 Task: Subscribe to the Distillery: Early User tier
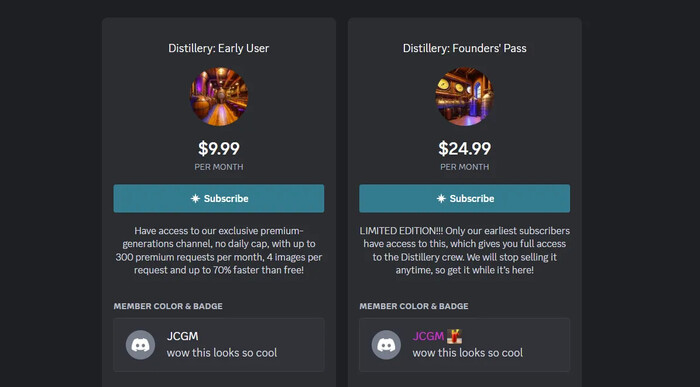click(x=219, y=199)
